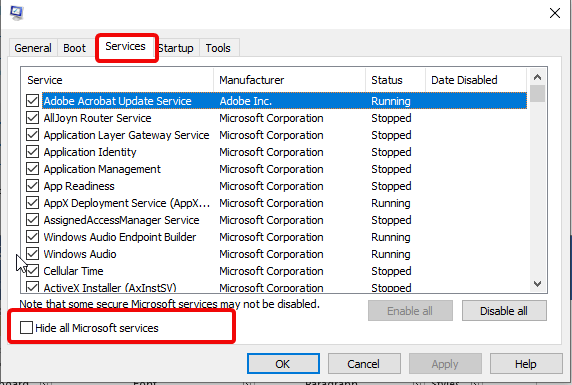
Task: Uncheck the AppX Deployment Service checkbox
Action: [32, 203]
